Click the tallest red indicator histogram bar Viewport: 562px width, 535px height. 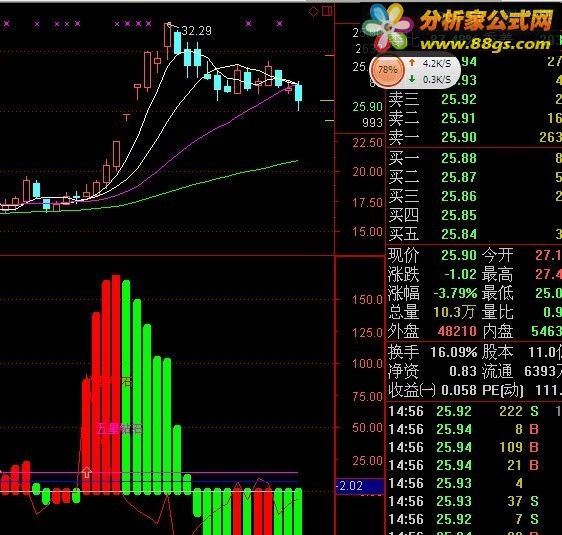click(116, 384)
